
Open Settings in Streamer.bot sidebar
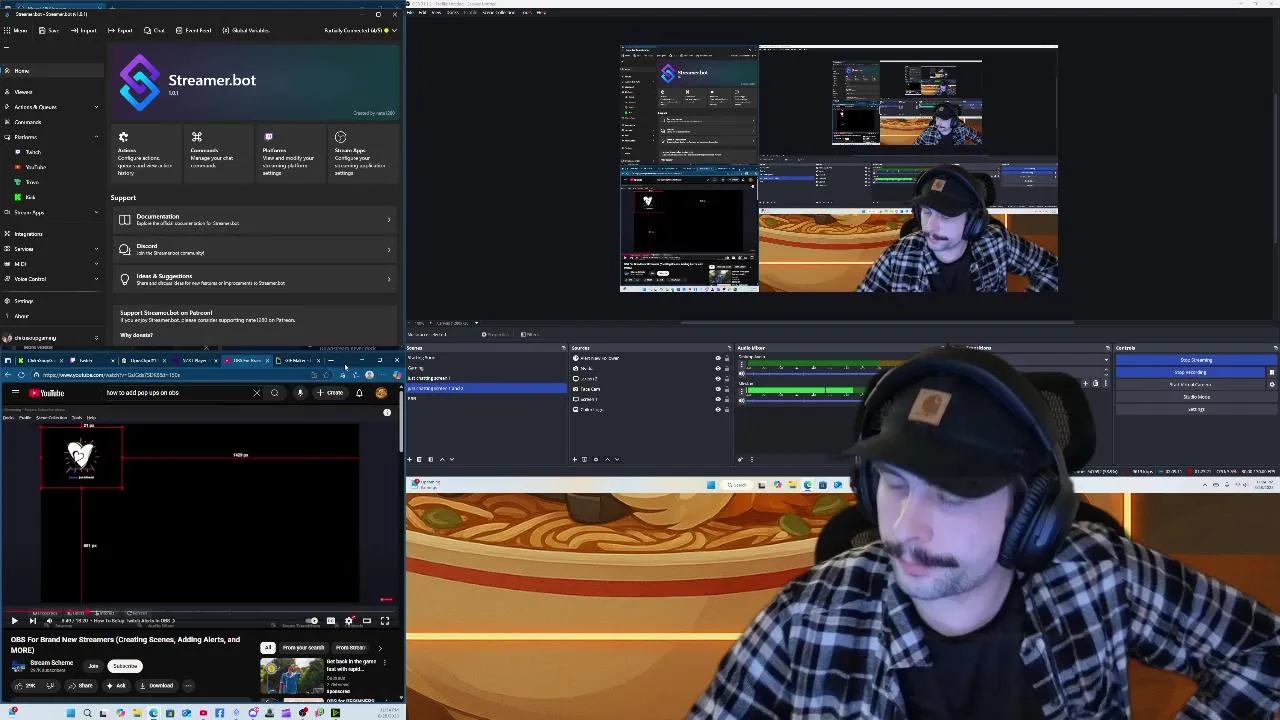click(x=51, y=301)
